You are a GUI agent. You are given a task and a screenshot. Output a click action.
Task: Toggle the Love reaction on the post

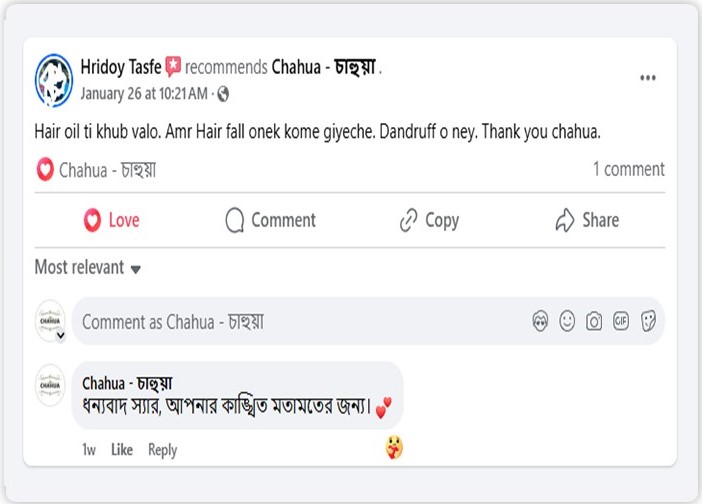point(111,220)
